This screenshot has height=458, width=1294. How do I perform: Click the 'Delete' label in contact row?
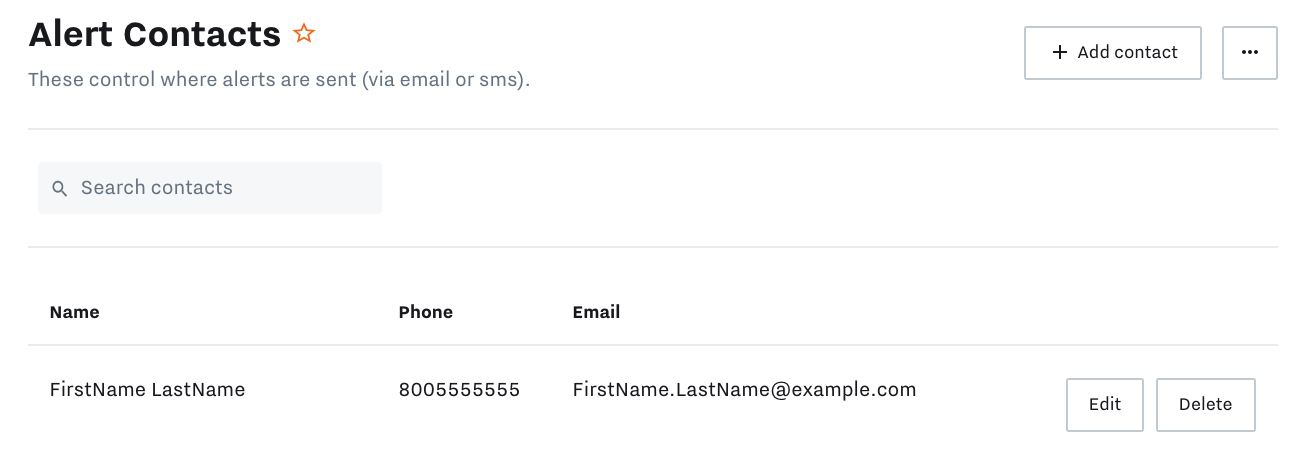pyautogui.click(x=1206, y=405)
